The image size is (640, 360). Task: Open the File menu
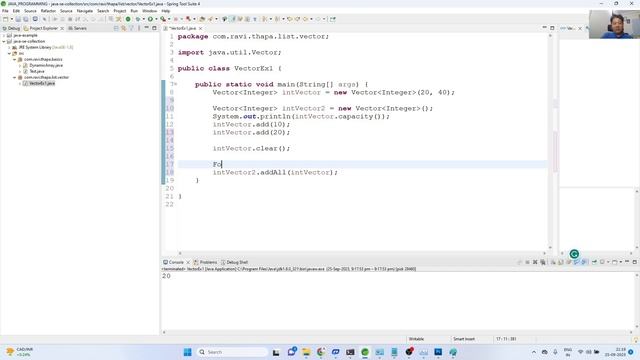[5, 11]
